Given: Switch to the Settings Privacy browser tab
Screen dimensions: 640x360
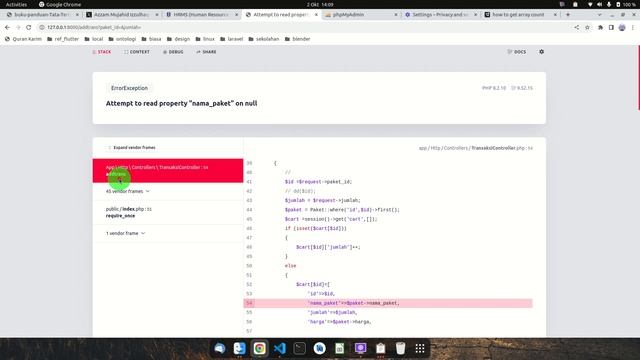Looking at the screenshot, I should 440,15.
